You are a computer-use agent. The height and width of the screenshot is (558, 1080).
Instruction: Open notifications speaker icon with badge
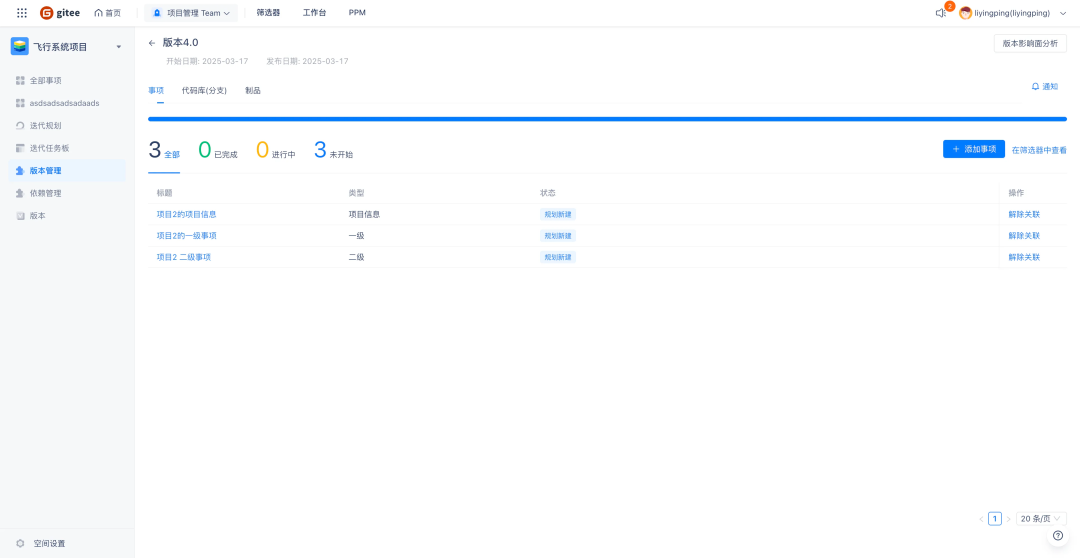941,13
